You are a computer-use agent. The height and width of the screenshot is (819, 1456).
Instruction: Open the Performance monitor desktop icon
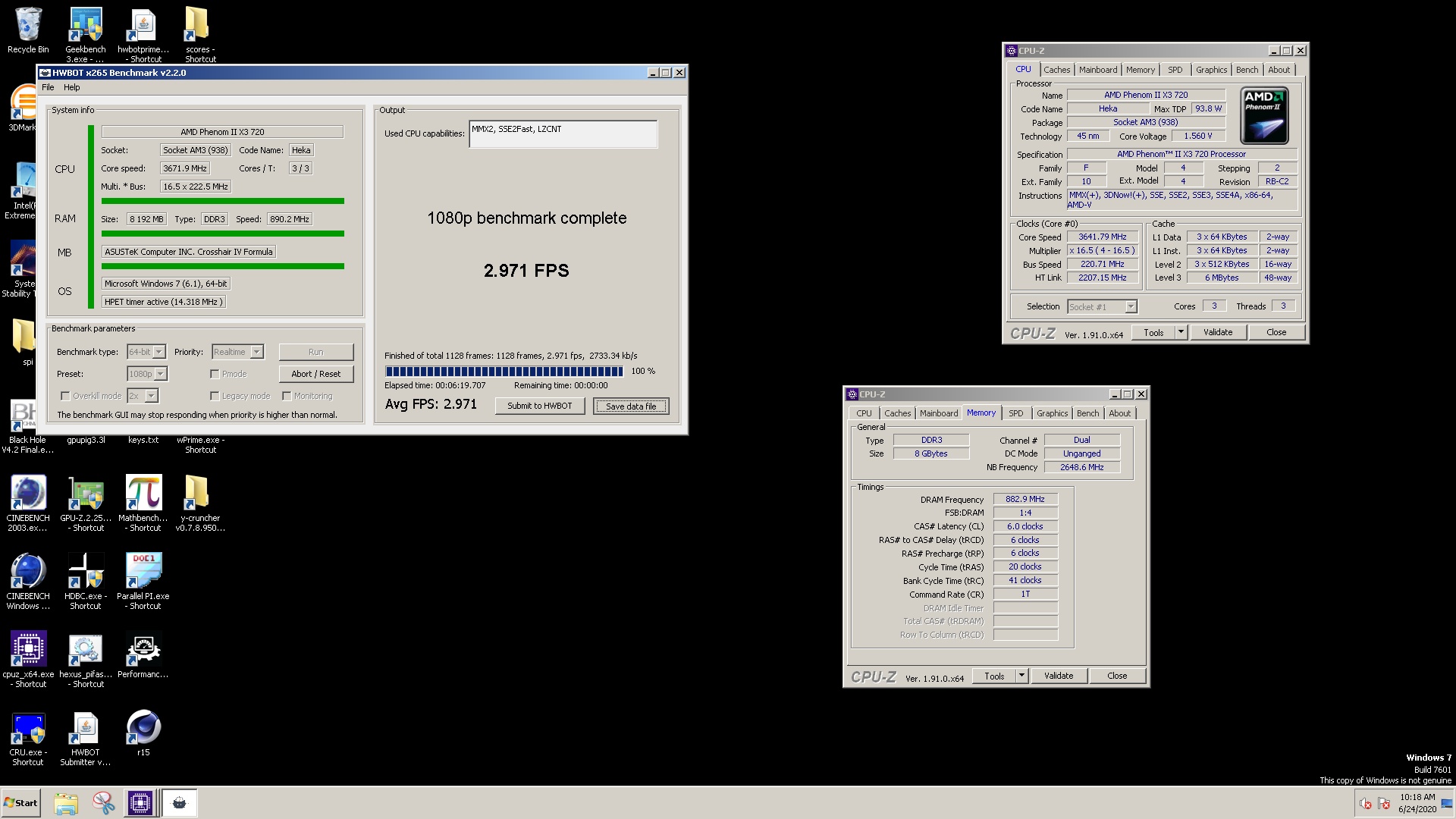coord(143,649)
